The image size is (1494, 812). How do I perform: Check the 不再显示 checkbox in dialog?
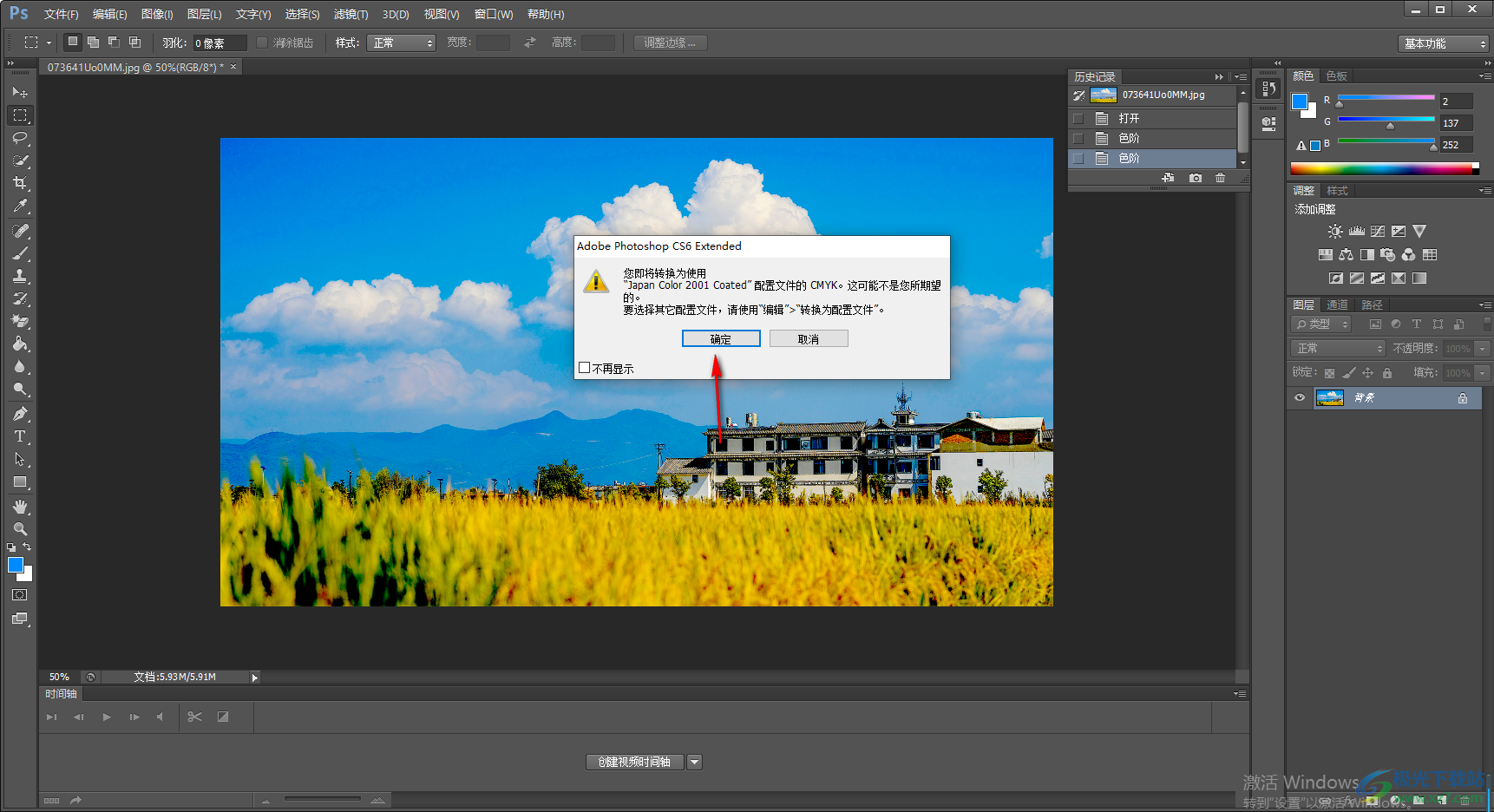585,368
